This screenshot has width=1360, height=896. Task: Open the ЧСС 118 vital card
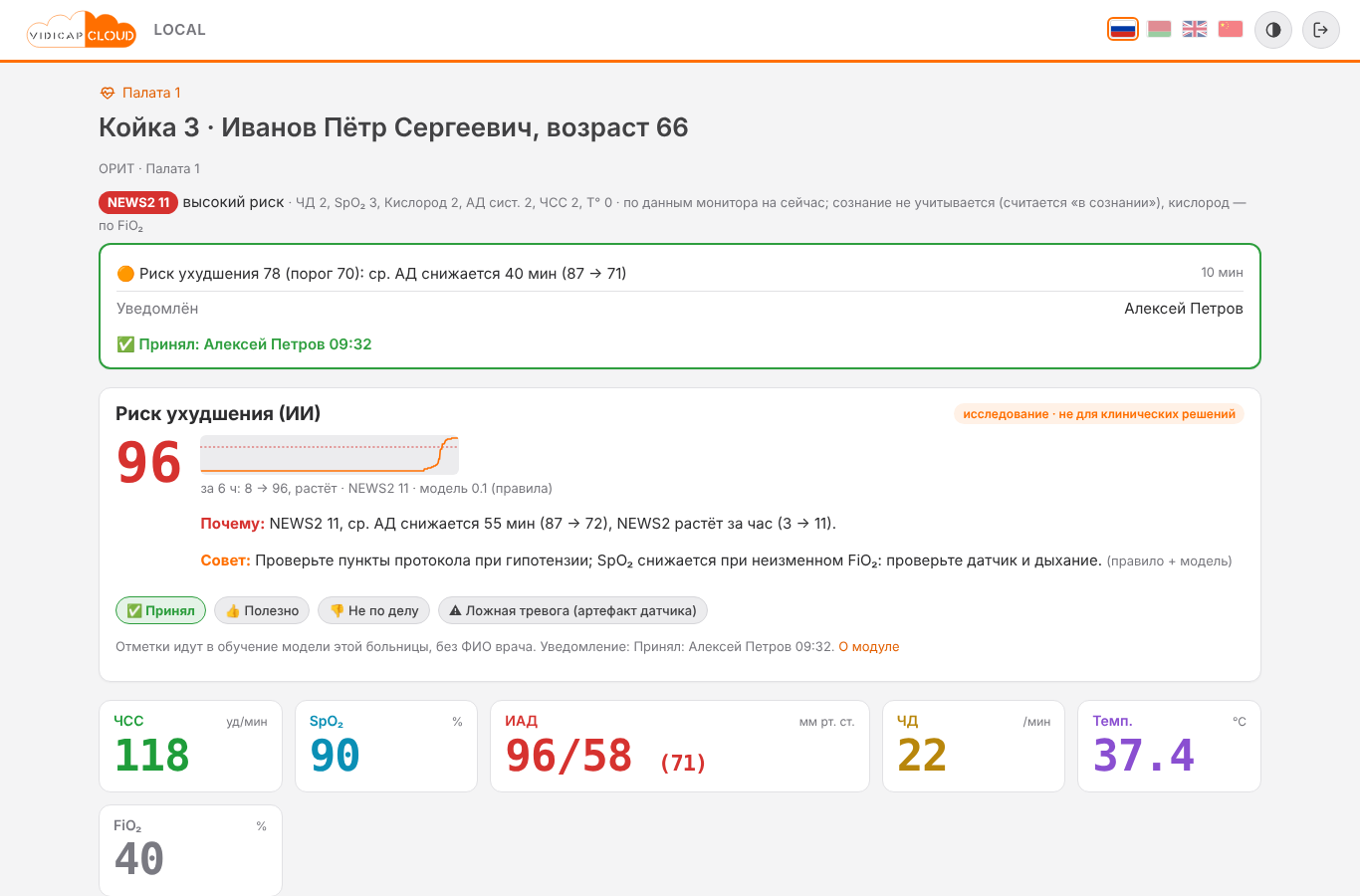click(x=191, y=746)
